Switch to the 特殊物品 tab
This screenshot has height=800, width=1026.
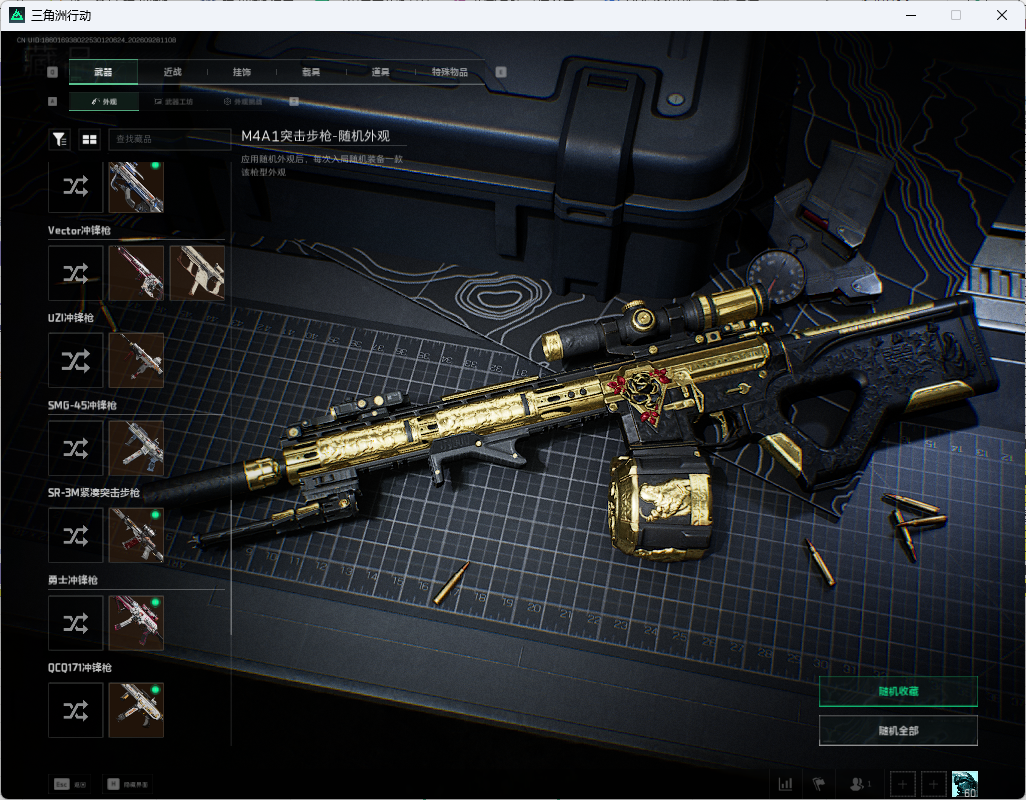click(450, 72)
